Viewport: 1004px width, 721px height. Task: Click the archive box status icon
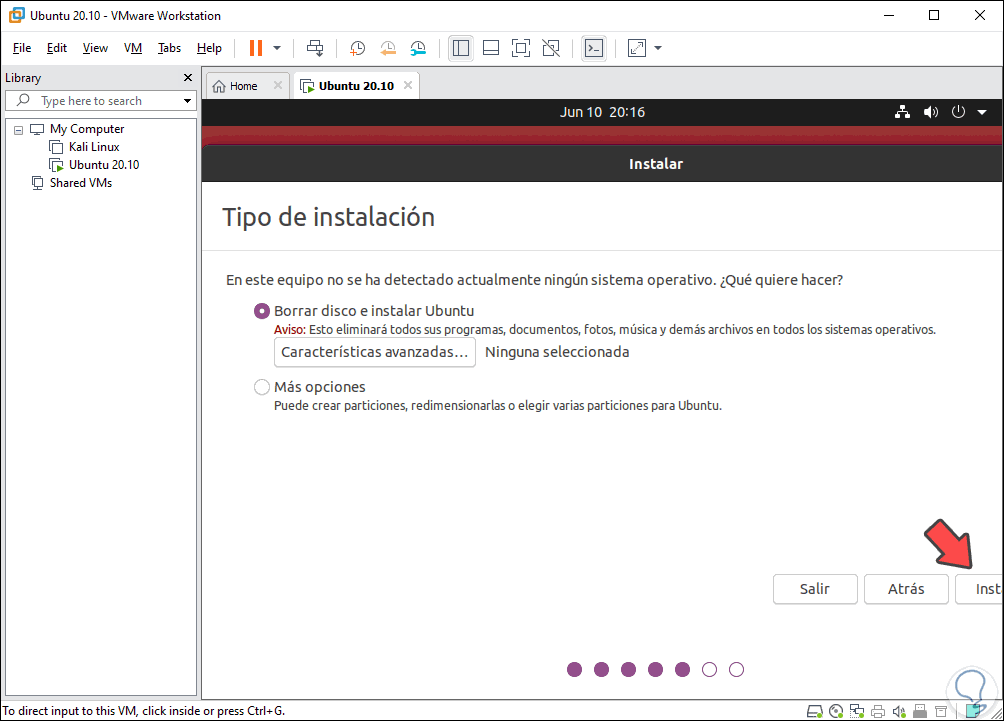tap(941, 711)
